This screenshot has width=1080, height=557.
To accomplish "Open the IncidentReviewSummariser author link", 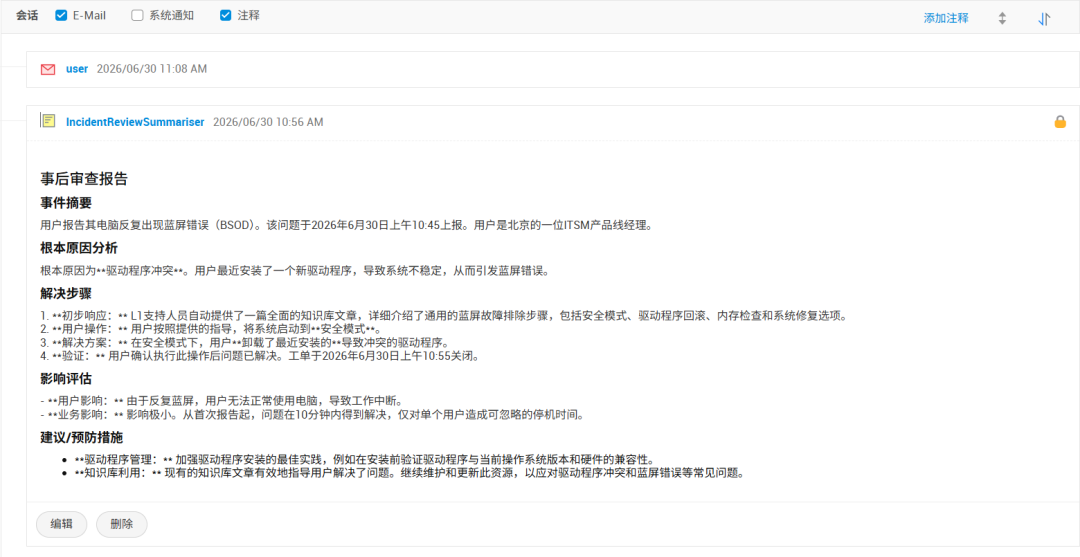I will (135, 122).
